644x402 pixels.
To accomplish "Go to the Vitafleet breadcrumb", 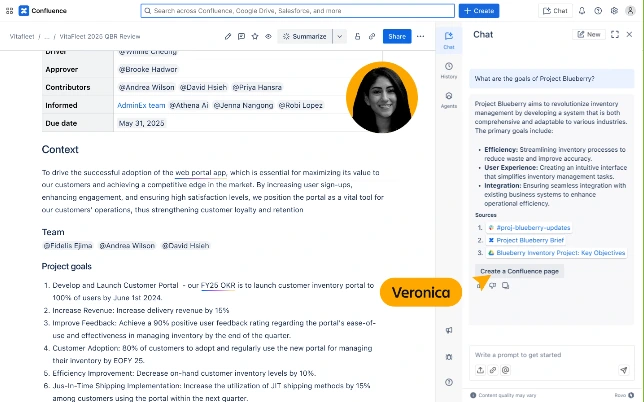I will (22, 37).
